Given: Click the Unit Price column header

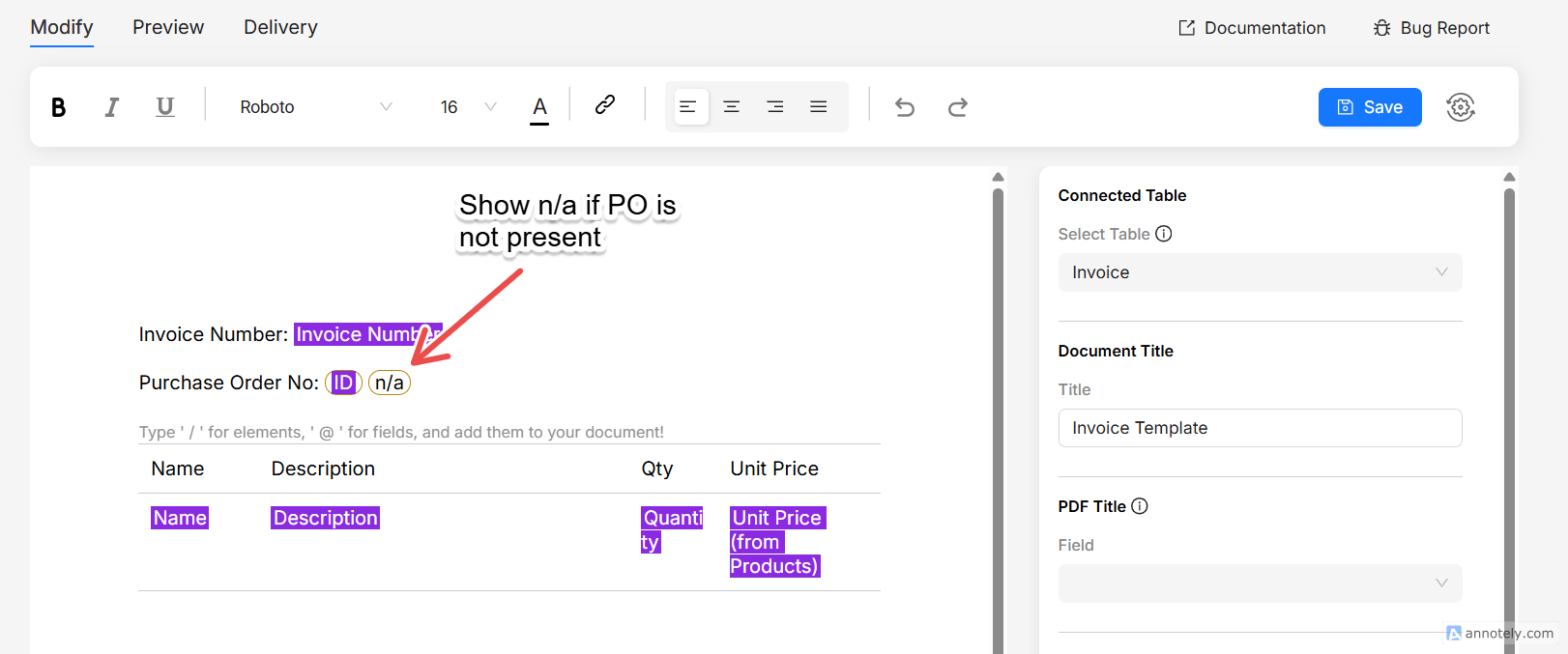Looking at the screenshot, I should 774,469.
